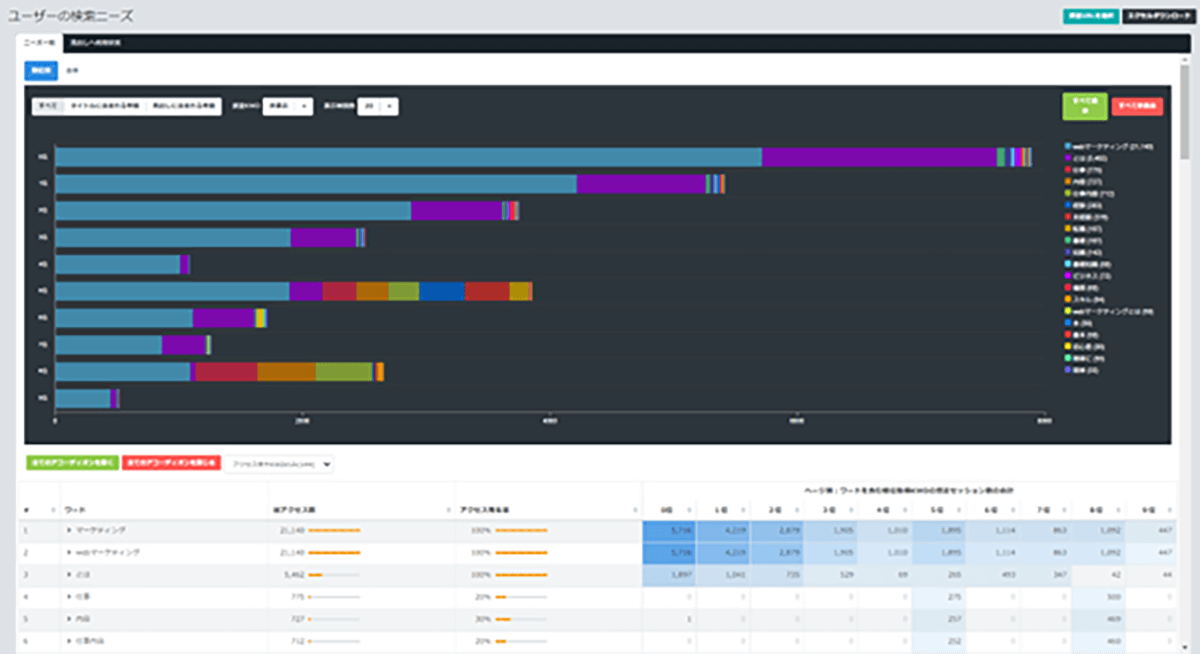The image size is (1200, 654).
Task: Switch to the second tab on black bar
Action: [x=96, y=44]
